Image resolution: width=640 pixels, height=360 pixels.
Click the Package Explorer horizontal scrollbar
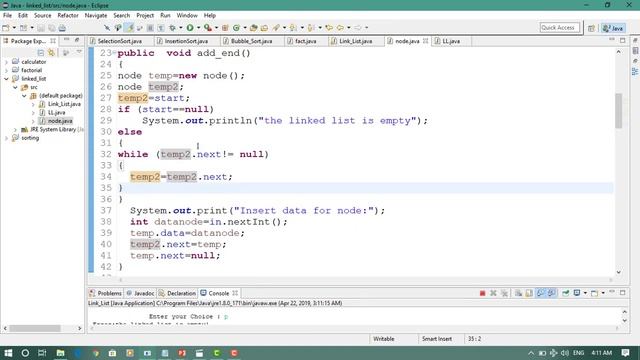35,328
